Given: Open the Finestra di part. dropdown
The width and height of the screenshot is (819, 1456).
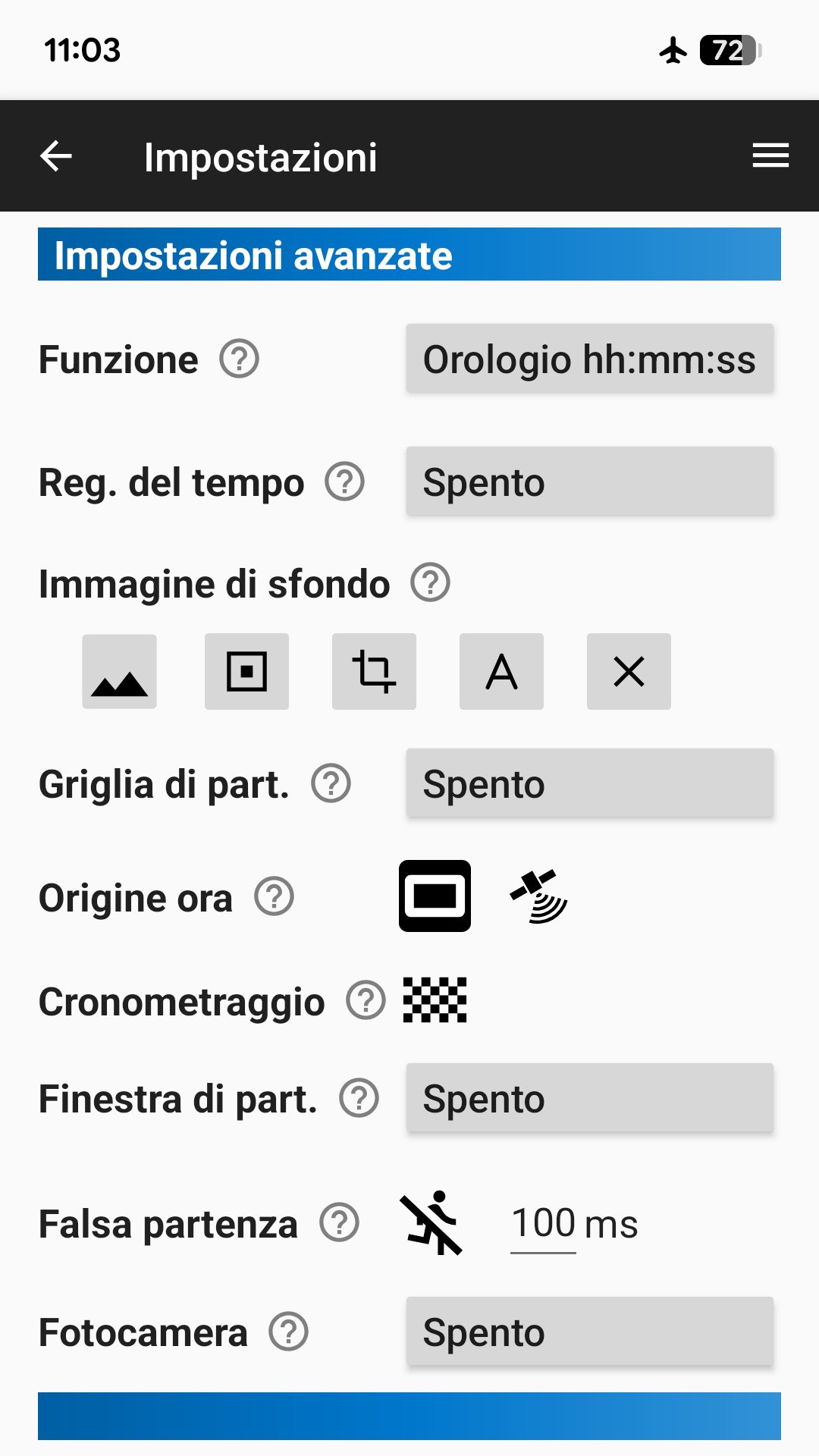Looking at the screenshot, I should (x=589, y=1098).
